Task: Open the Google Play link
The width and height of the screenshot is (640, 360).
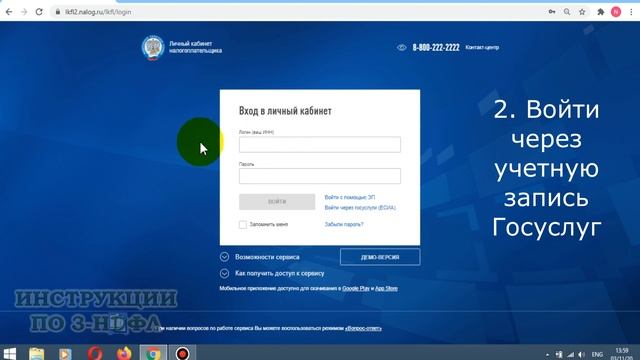Action: pos(356,288)
